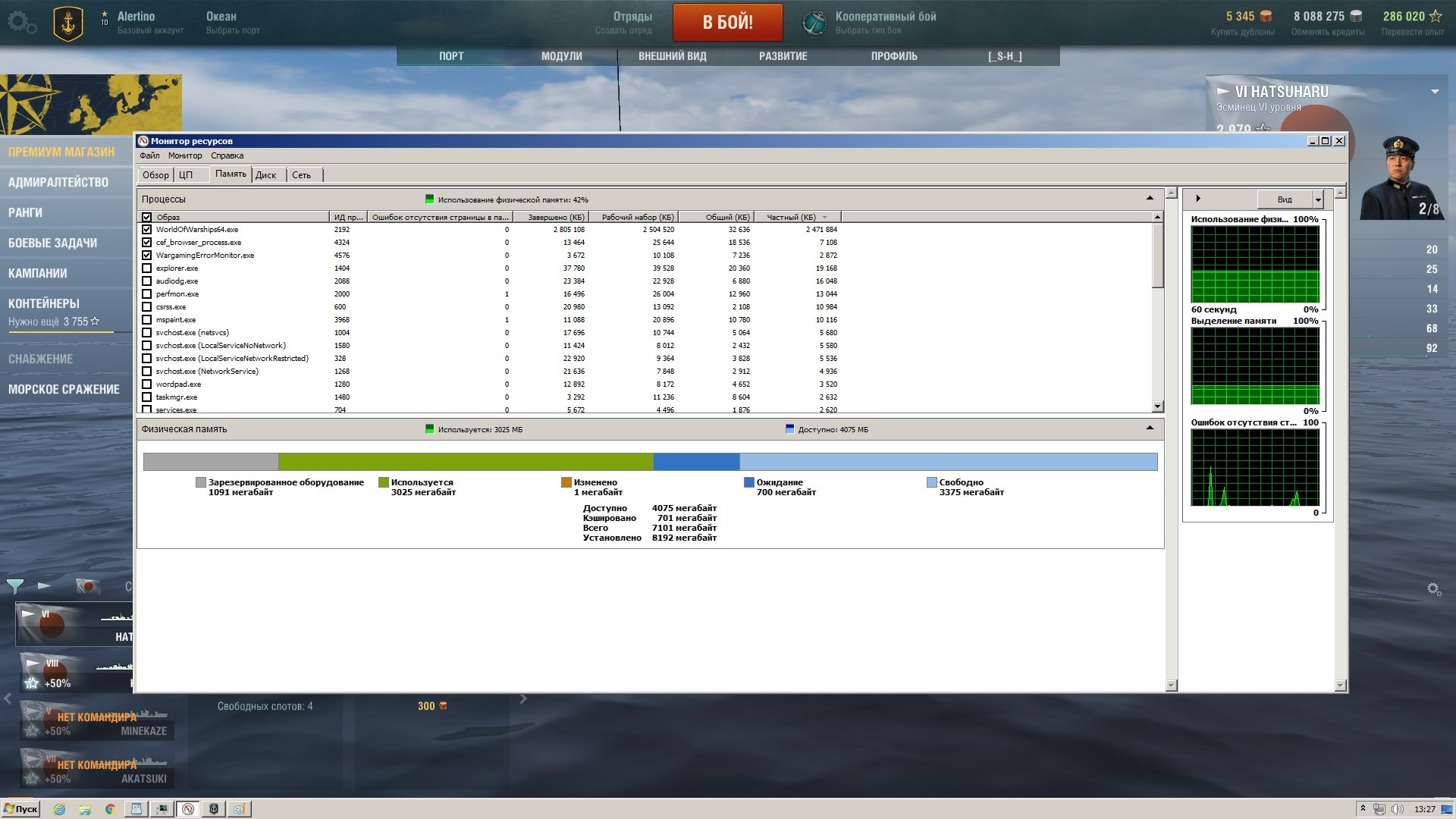This screenshot has height=819, width=1456.
Task: Uncheck cef_browser_process.exe checkbox
Action: coord(147,242)
